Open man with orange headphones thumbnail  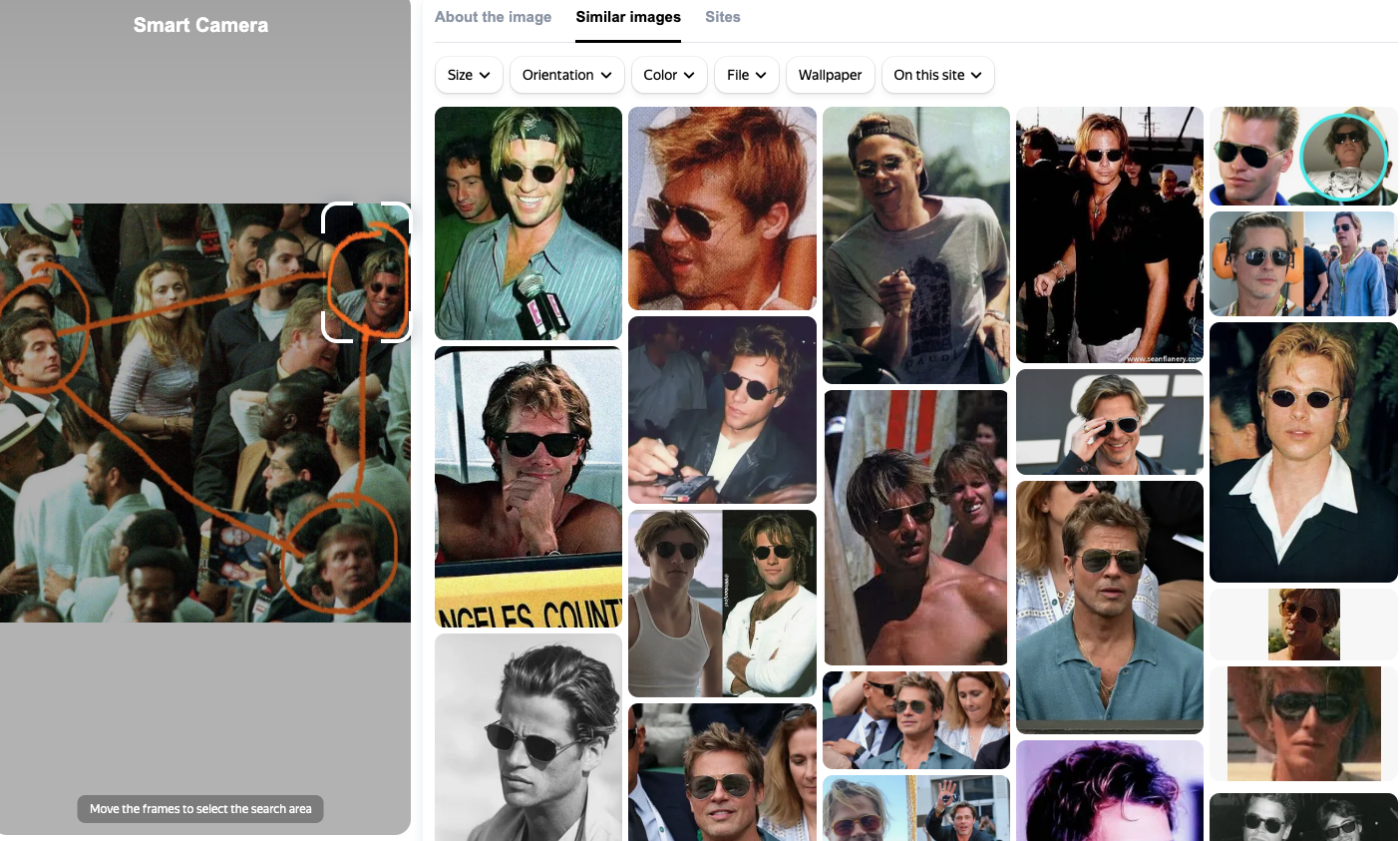click(1303, 263)
